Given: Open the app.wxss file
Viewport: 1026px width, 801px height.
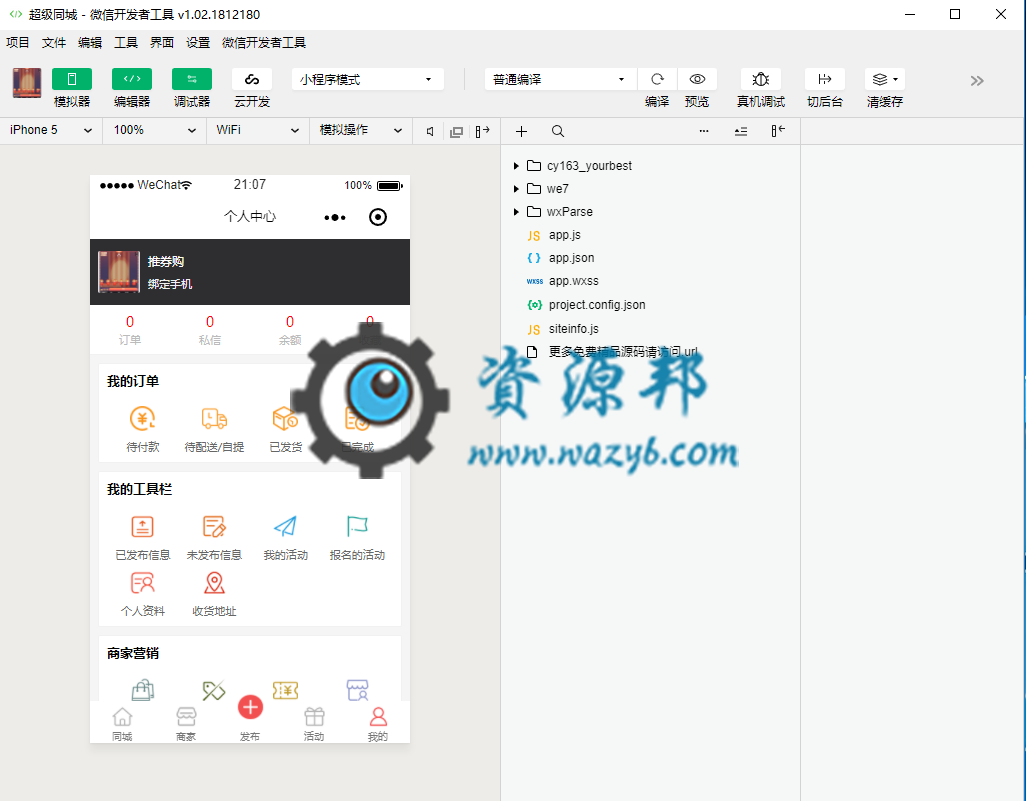Looking at the screenshot, I should [573, 281].
